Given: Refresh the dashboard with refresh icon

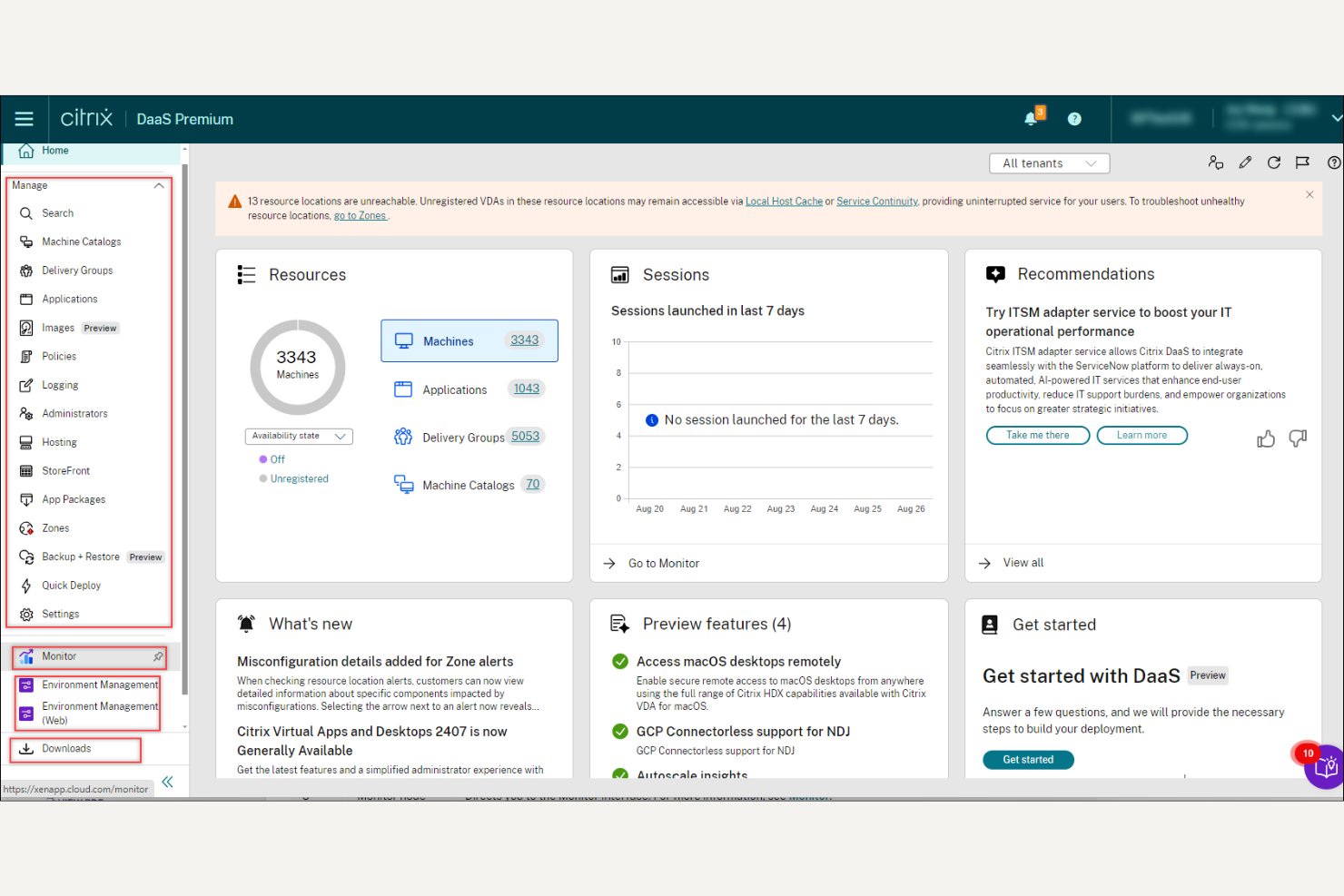Looking at the screenshot, I should tap(1274, 162).
